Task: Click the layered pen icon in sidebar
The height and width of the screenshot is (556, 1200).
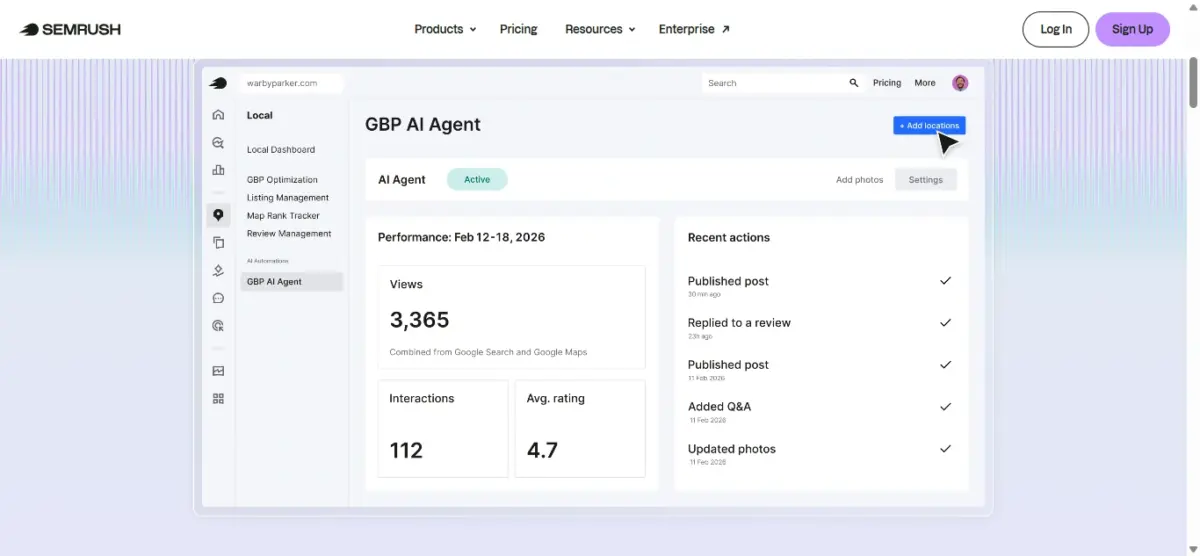Action: coord(218,270)
